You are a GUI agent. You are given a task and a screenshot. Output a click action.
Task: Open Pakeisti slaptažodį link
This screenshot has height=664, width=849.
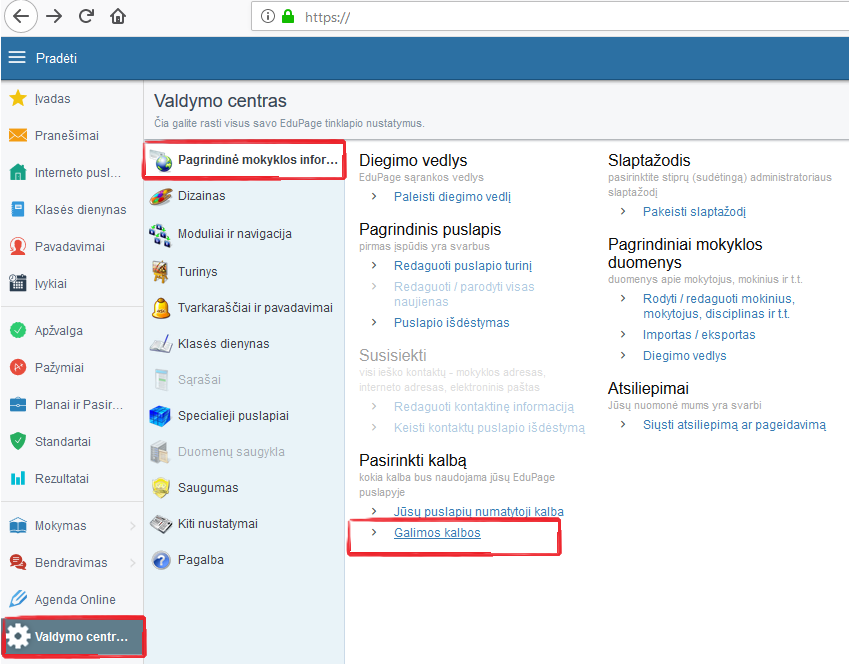694,212
